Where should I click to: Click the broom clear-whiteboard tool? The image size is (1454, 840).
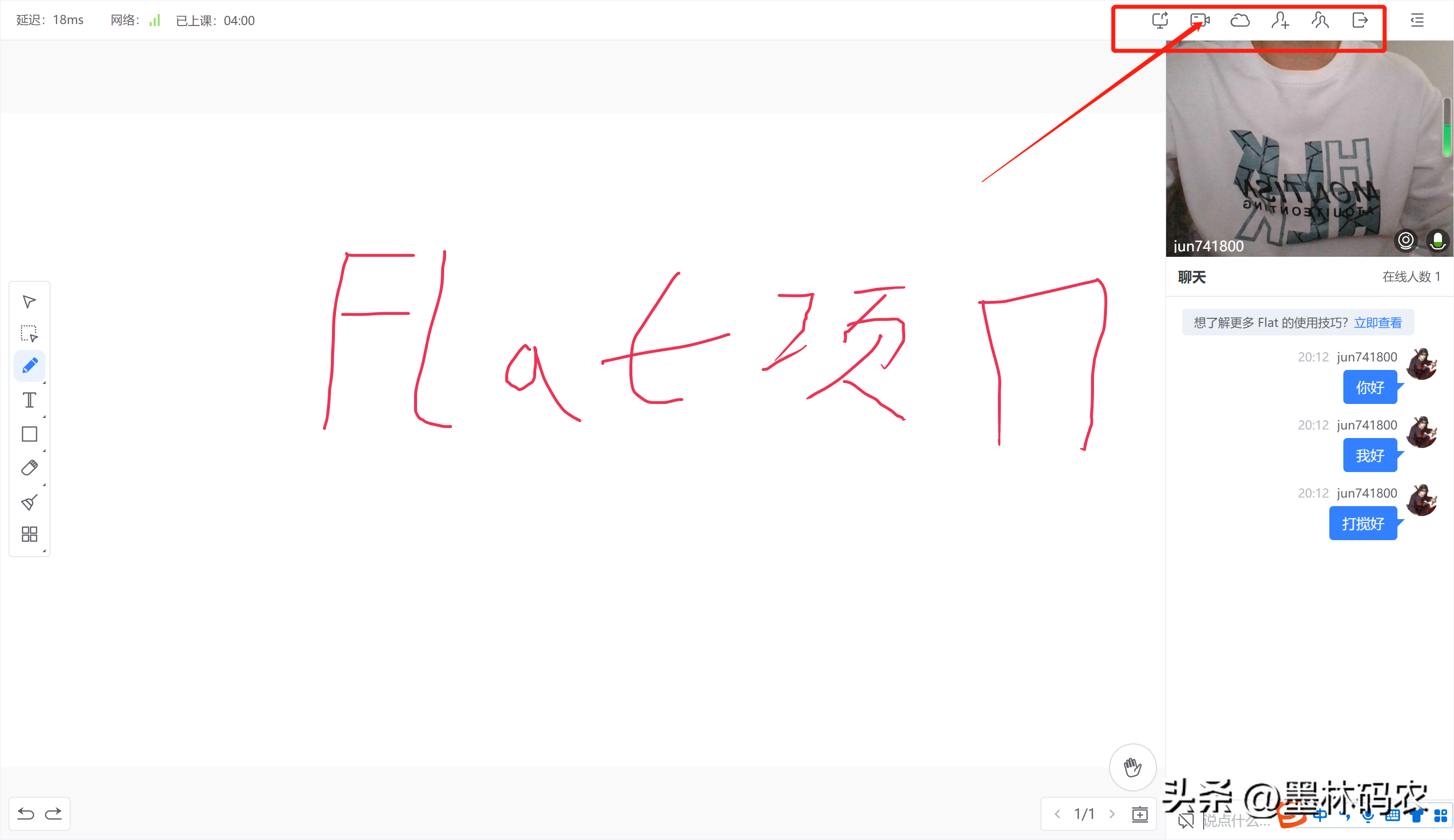30,501
